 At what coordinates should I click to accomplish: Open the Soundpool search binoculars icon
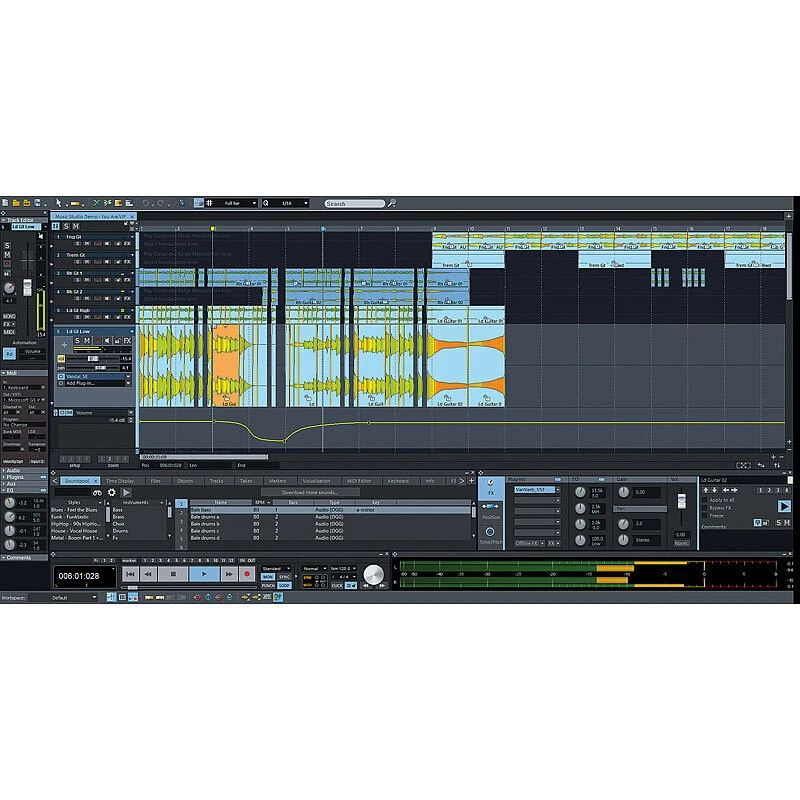(97, 493)
